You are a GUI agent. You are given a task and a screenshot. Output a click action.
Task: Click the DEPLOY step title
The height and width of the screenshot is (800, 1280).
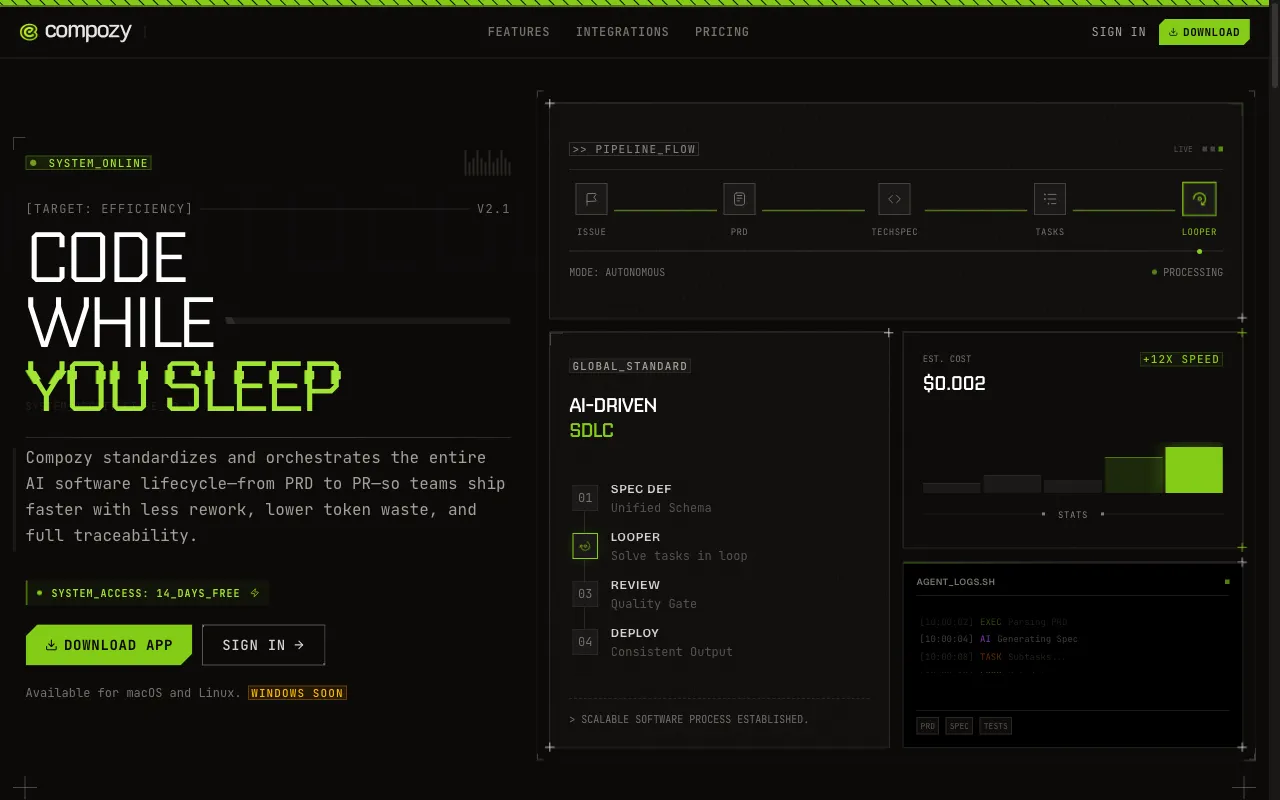[x=635, y=633]
